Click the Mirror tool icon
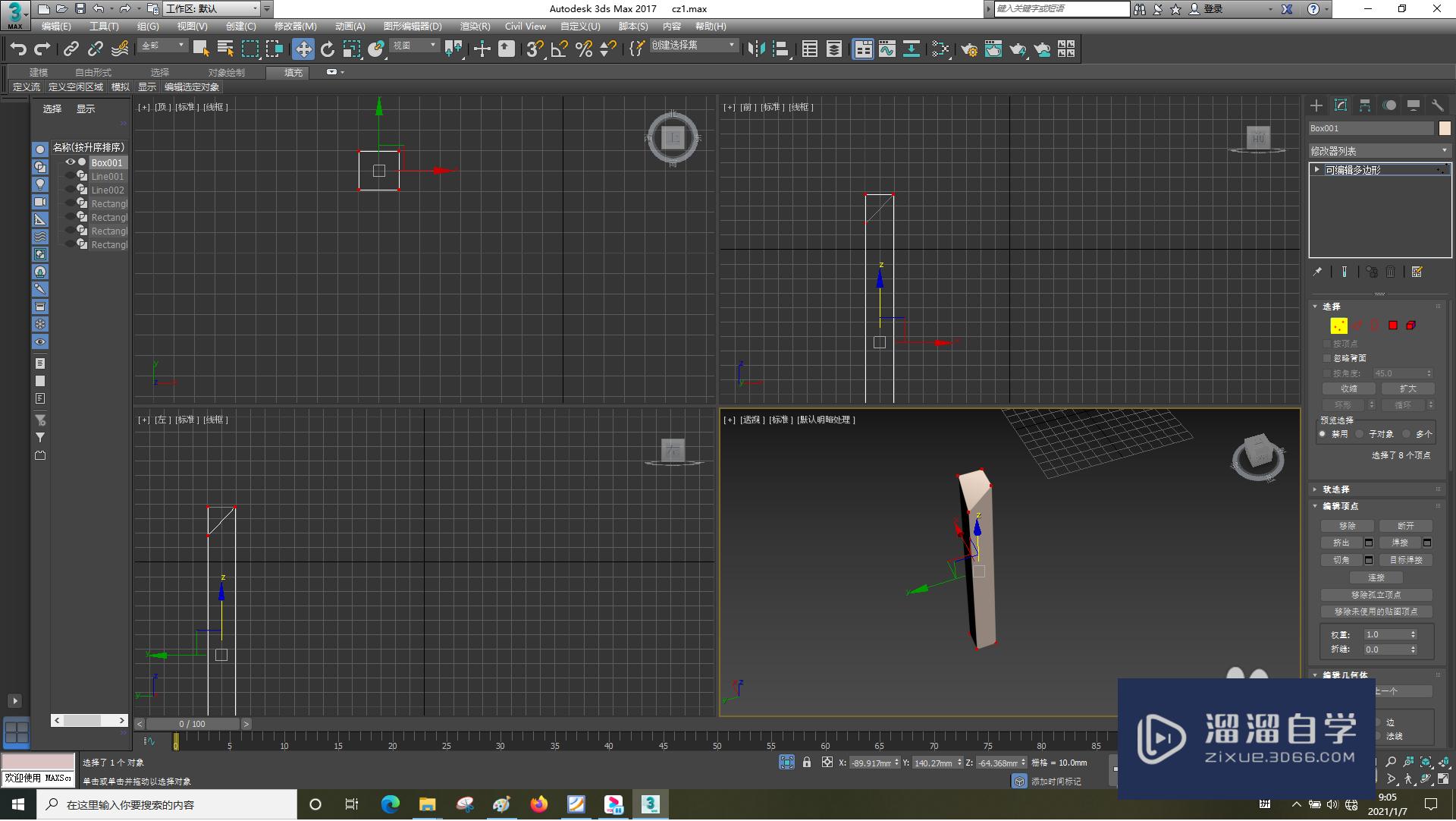Viewport: 1456px width, 821px height. (x=756, y=49)
